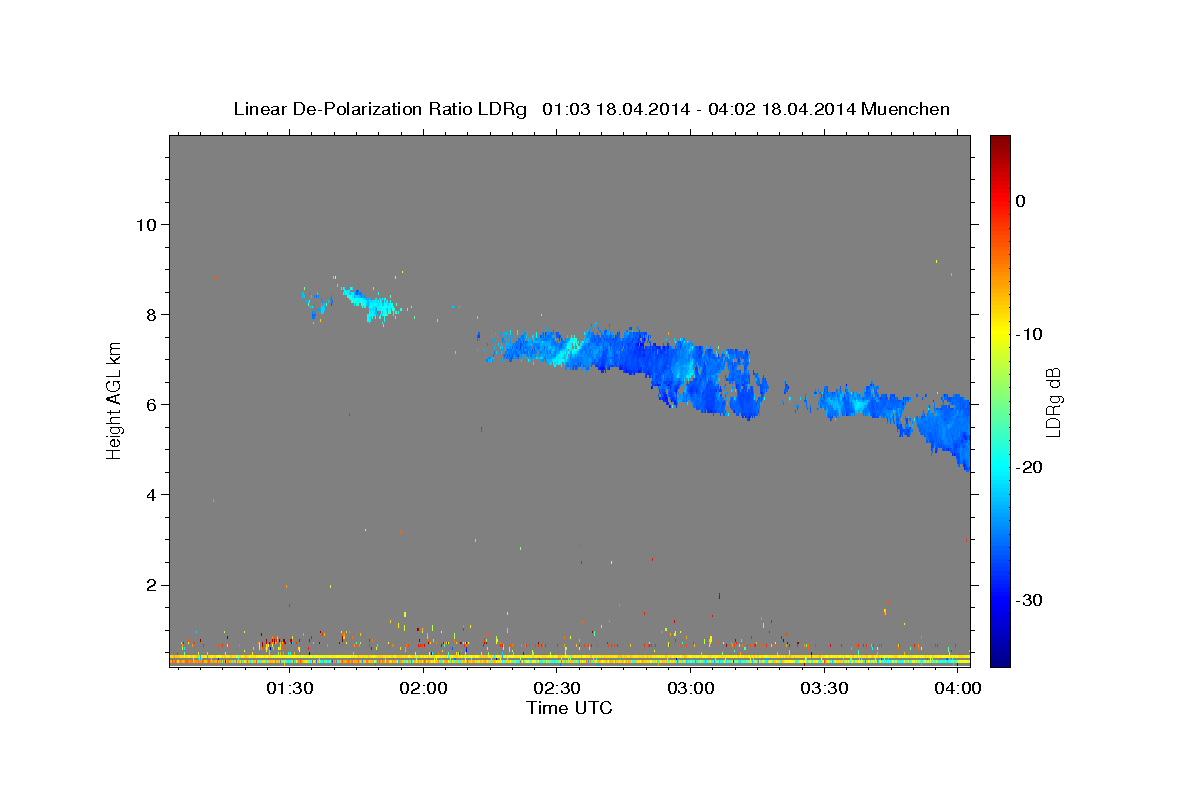Click the 'LDRg dB' colorbar label
The width and height of the screenshot is (1200, 800).
[1052, 402]
